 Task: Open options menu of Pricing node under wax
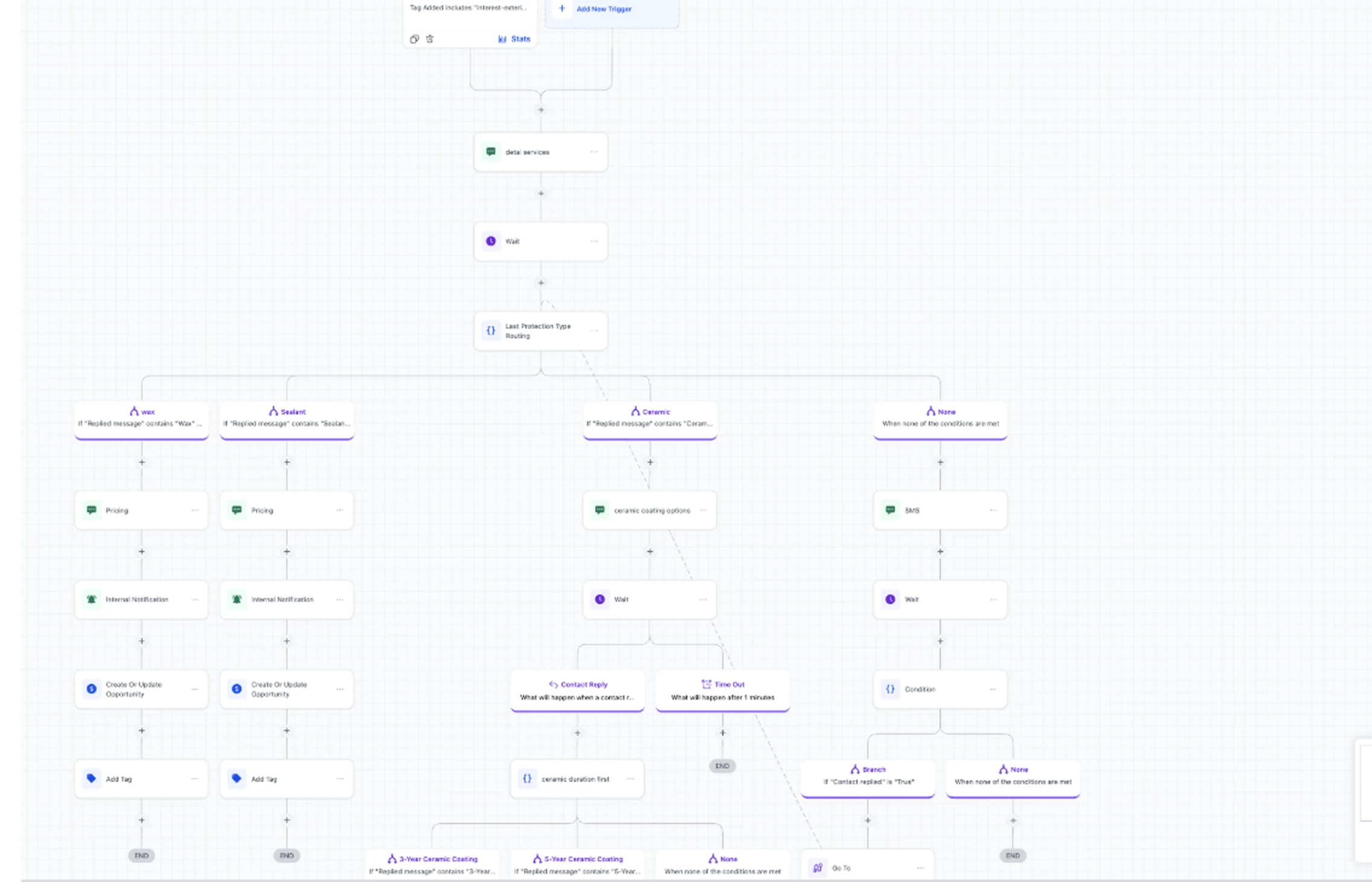(194, 510)
